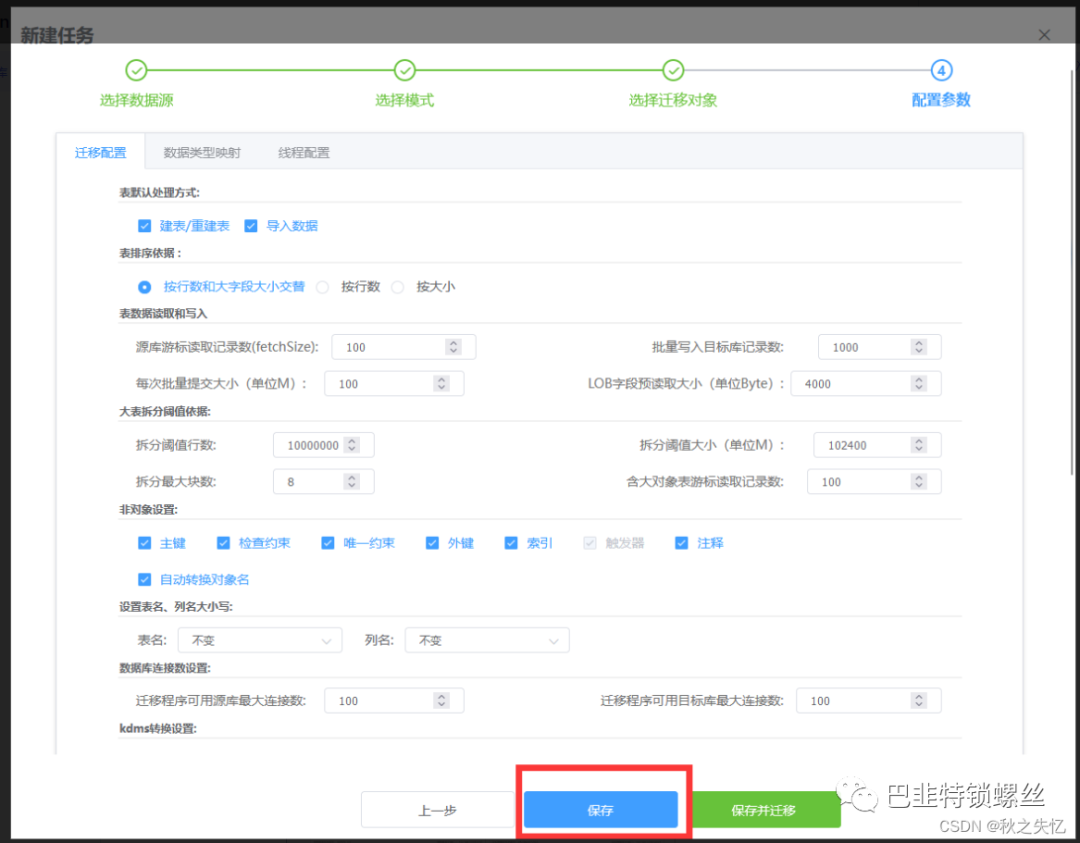Adjust 含大对象表游标读取记录数 stepper arrows
Image resolution: width=1080 pixels, height=843 pixels.
point(919,481)
